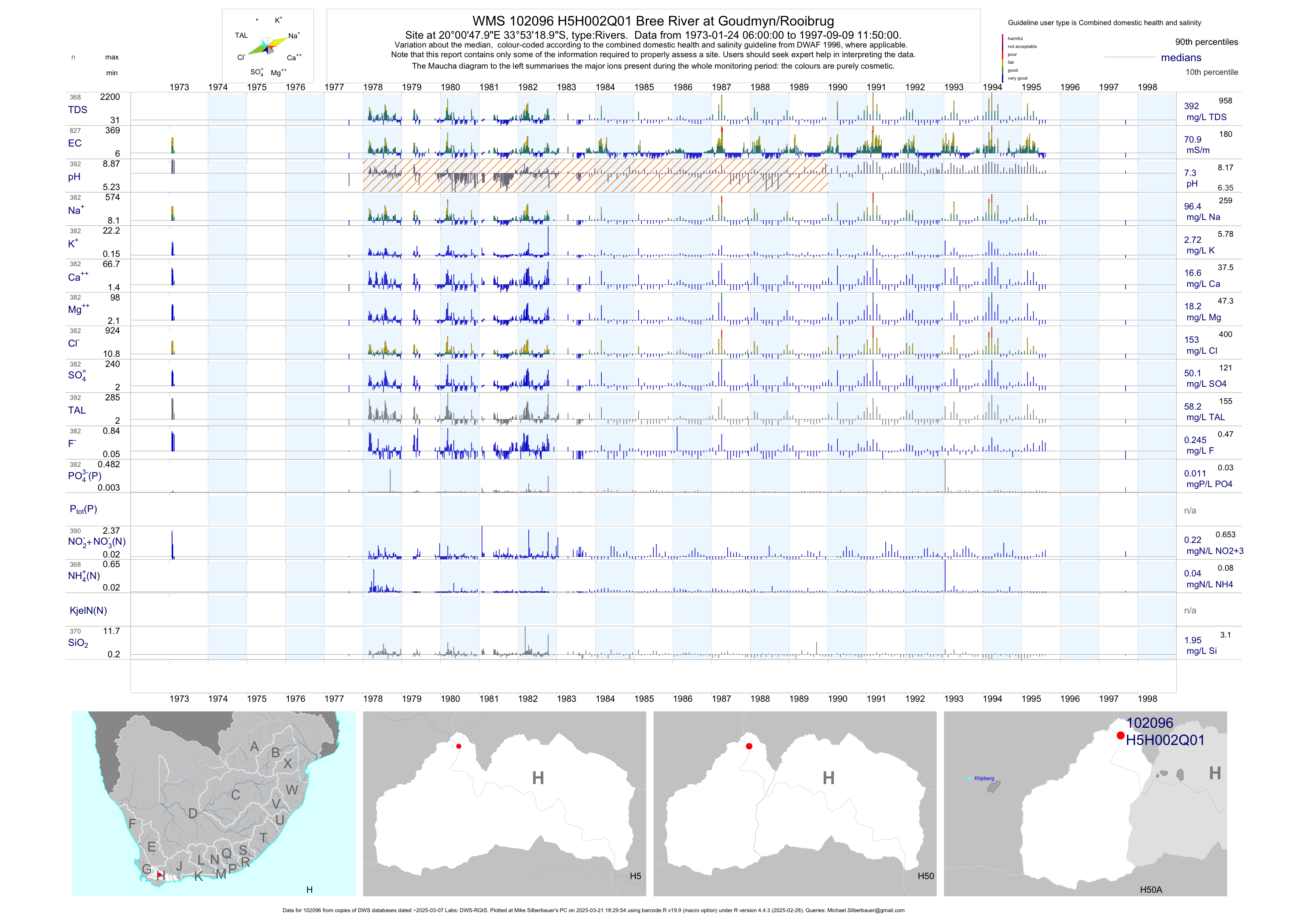Click the 1983 year label on the bottom axis
1307x924 pixels.
click(567, 699)
